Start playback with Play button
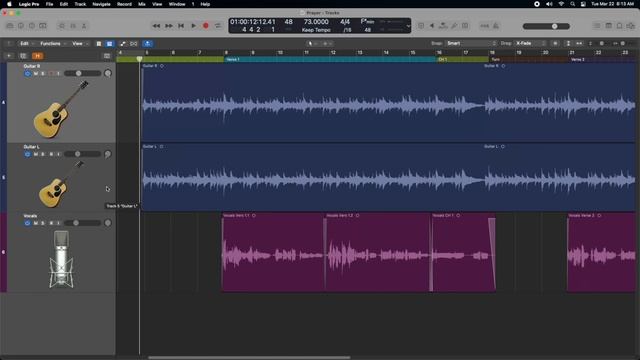 (193, 26)
